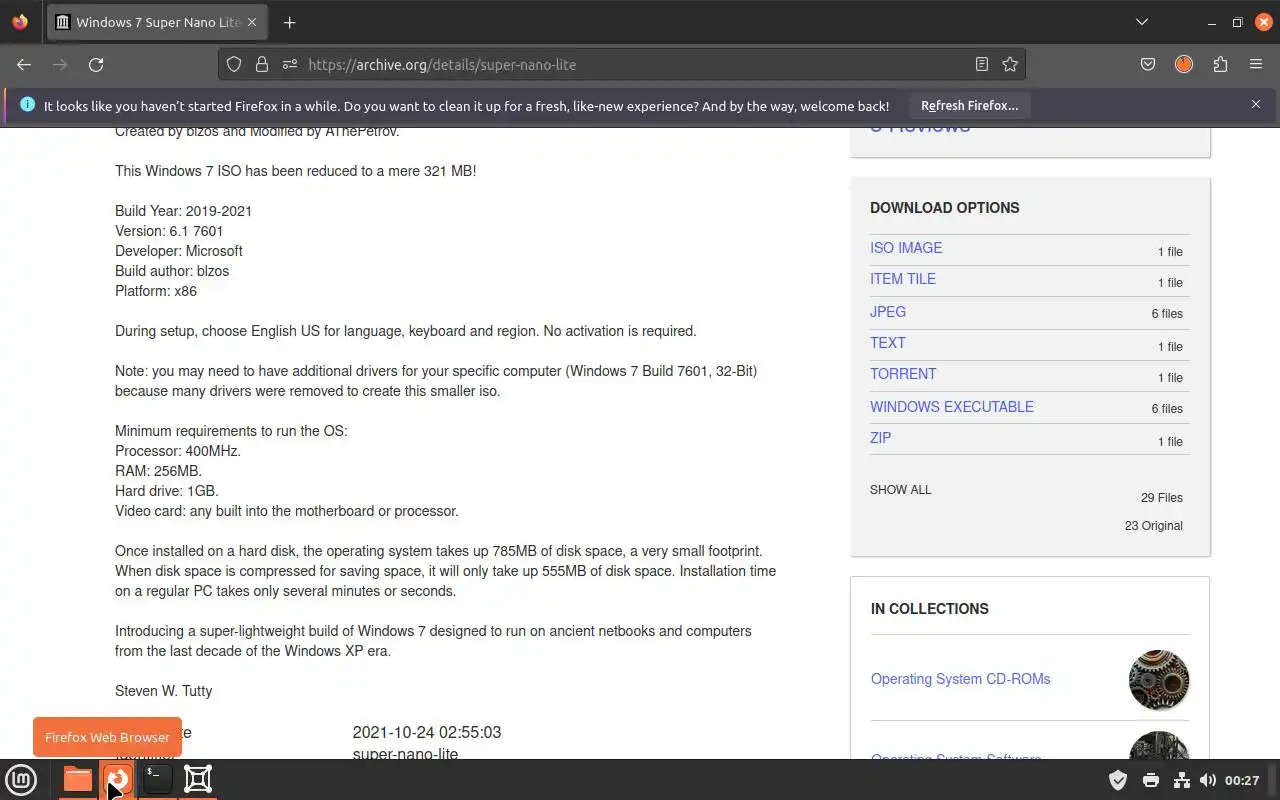Go back to the previous page
This screenshot has width=1280, height=800.
(24, 64)
